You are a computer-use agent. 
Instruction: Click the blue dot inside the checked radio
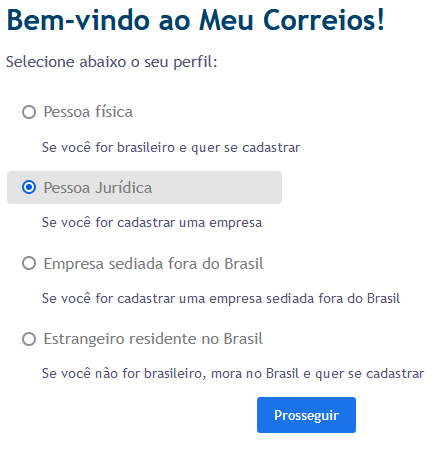29,187
